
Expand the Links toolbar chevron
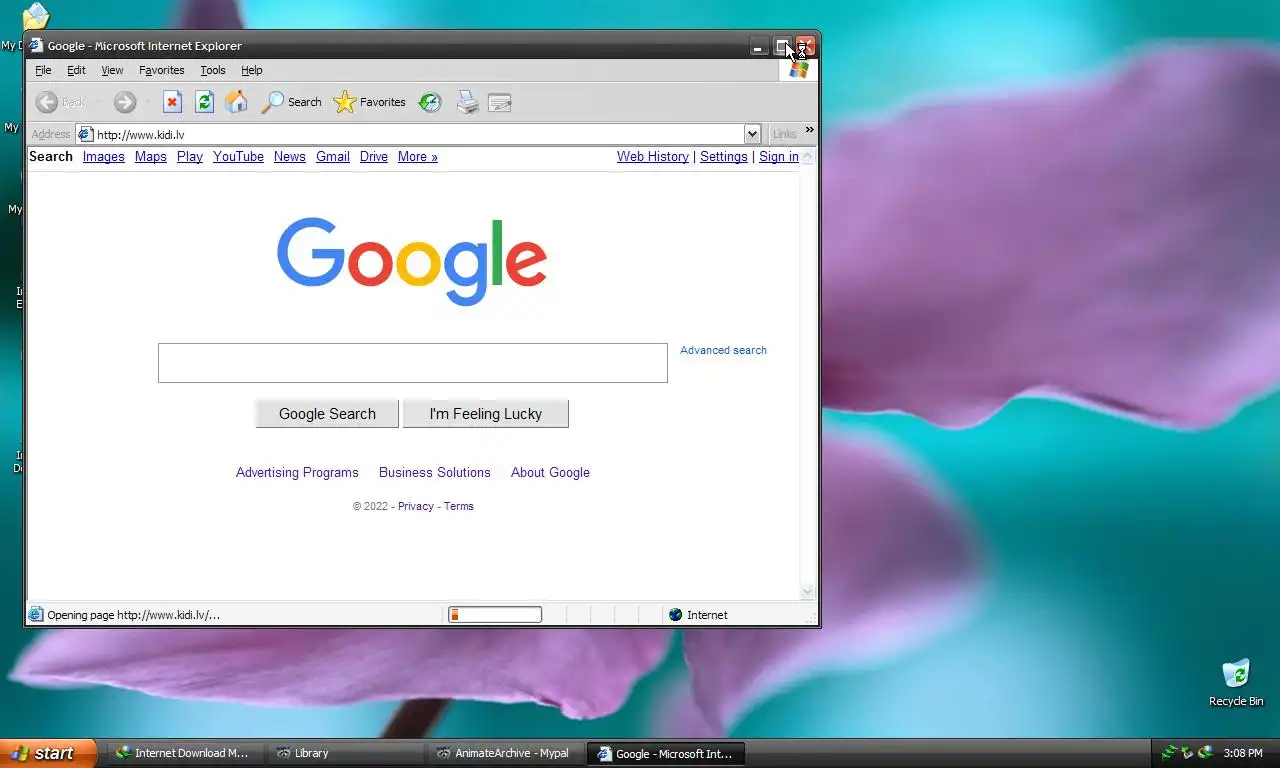(809, 130)
